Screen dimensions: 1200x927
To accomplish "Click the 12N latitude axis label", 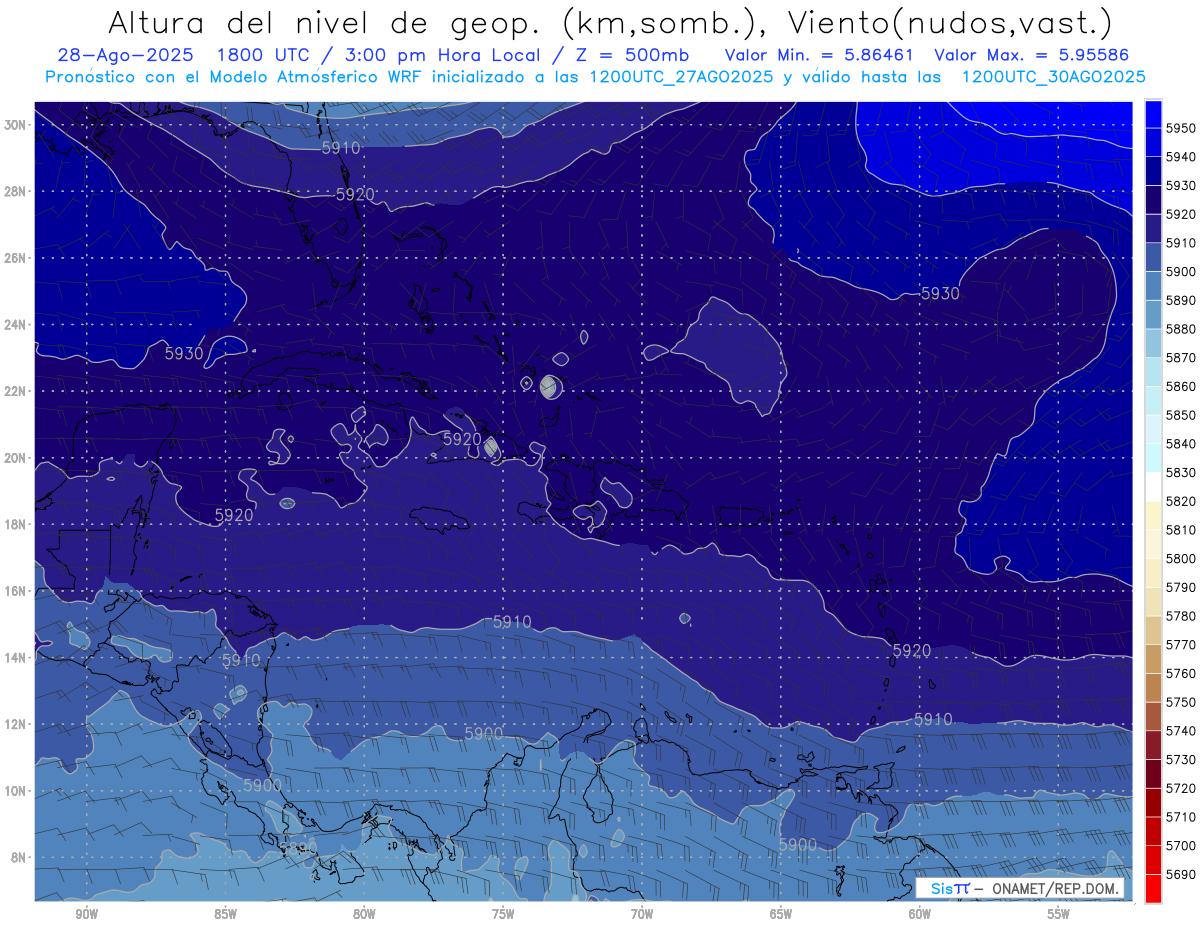I will pyautogui.click(x=15, y=724).
